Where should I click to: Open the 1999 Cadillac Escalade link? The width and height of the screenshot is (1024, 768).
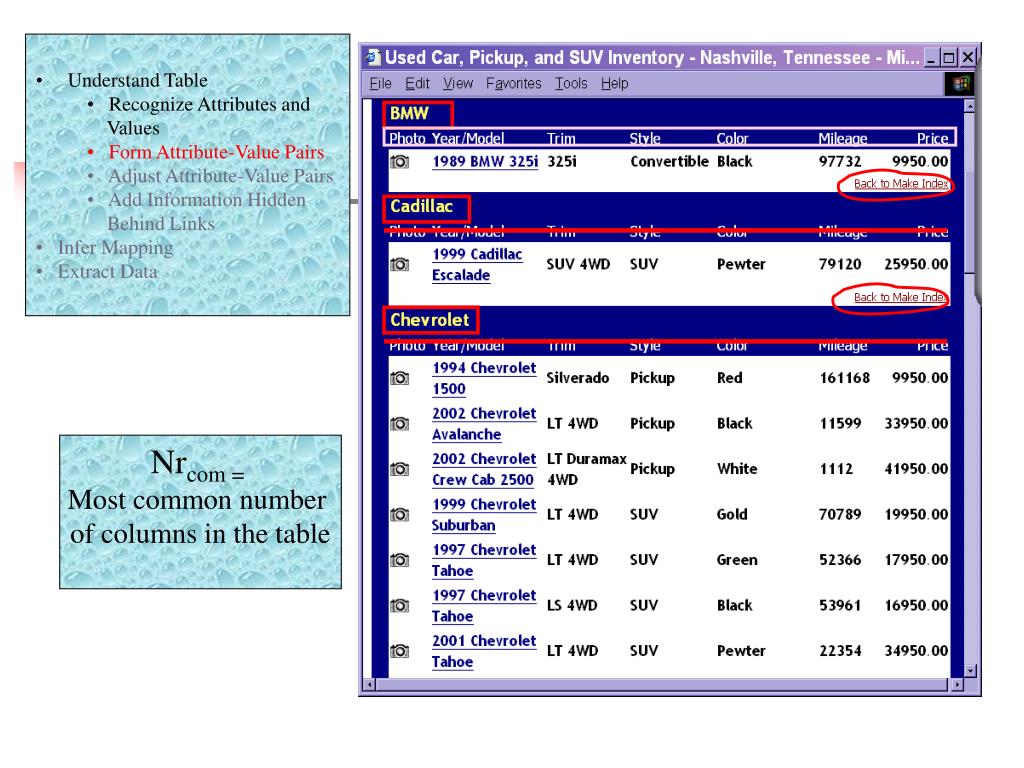click(x=477, y=264)
